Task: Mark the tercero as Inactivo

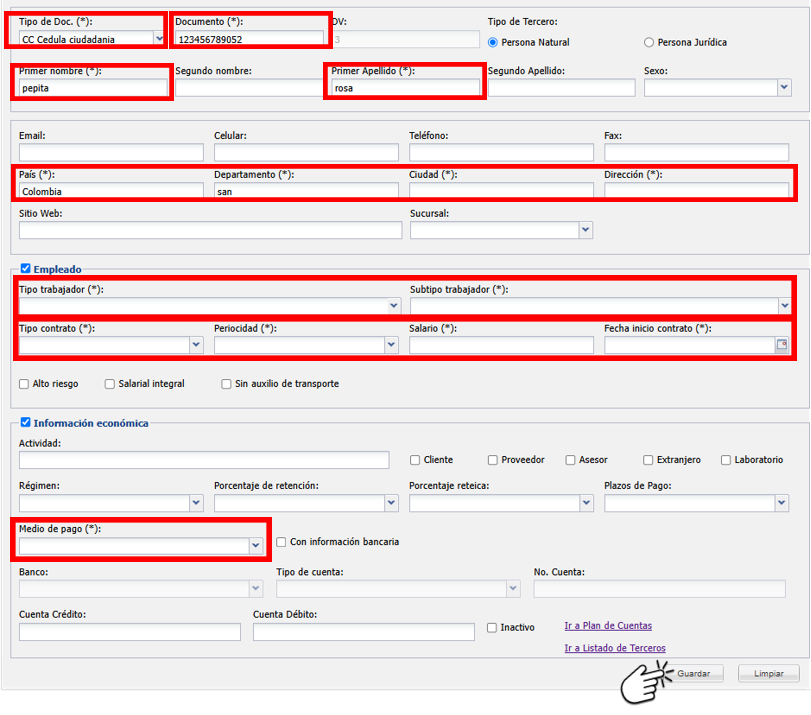Action: (491, 628)
